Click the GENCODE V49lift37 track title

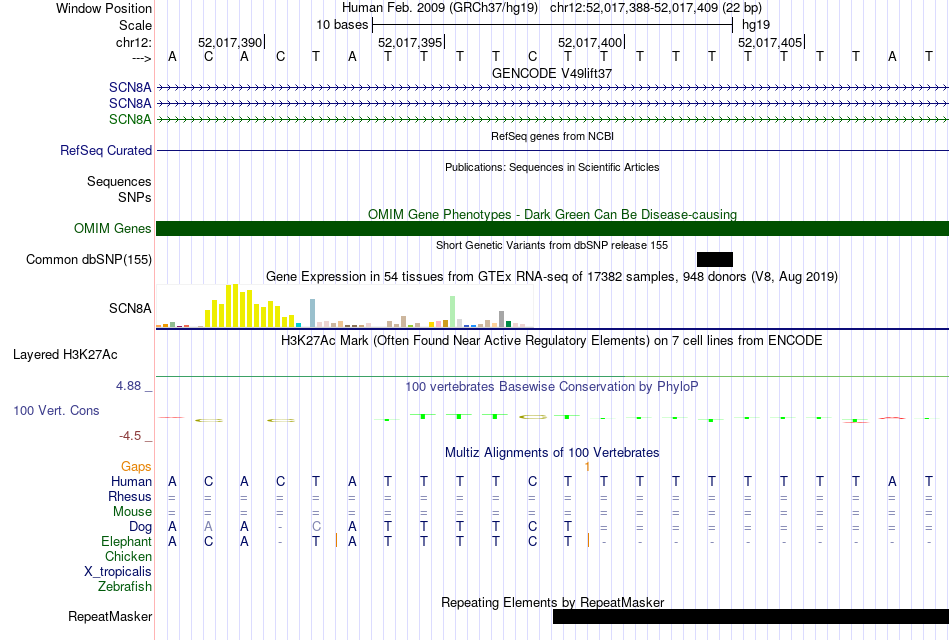[552, 73]
